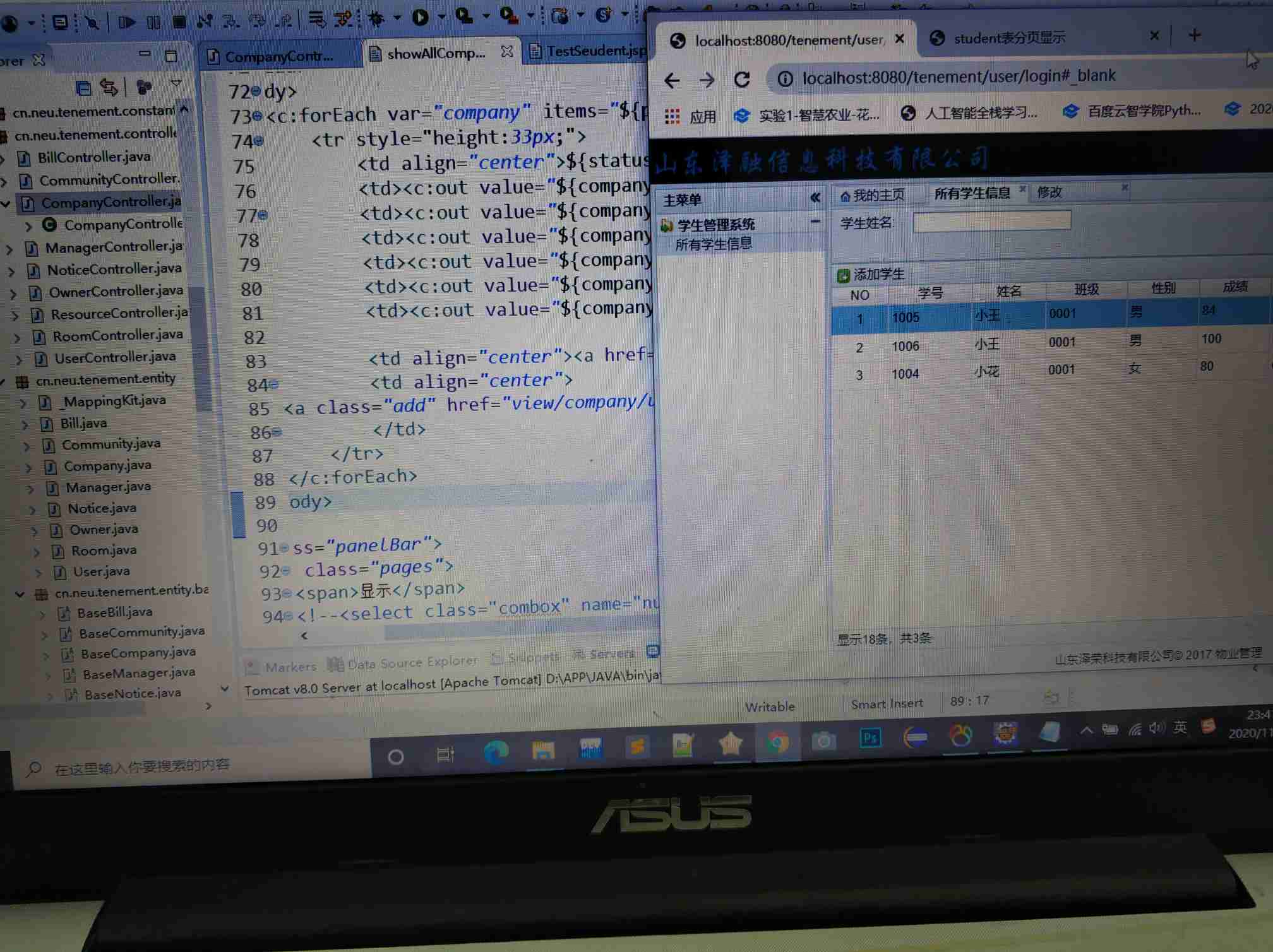Click the student name search field
This screenshot has width=1273, height=952.
pyautogui.click(x=991, y=221)
